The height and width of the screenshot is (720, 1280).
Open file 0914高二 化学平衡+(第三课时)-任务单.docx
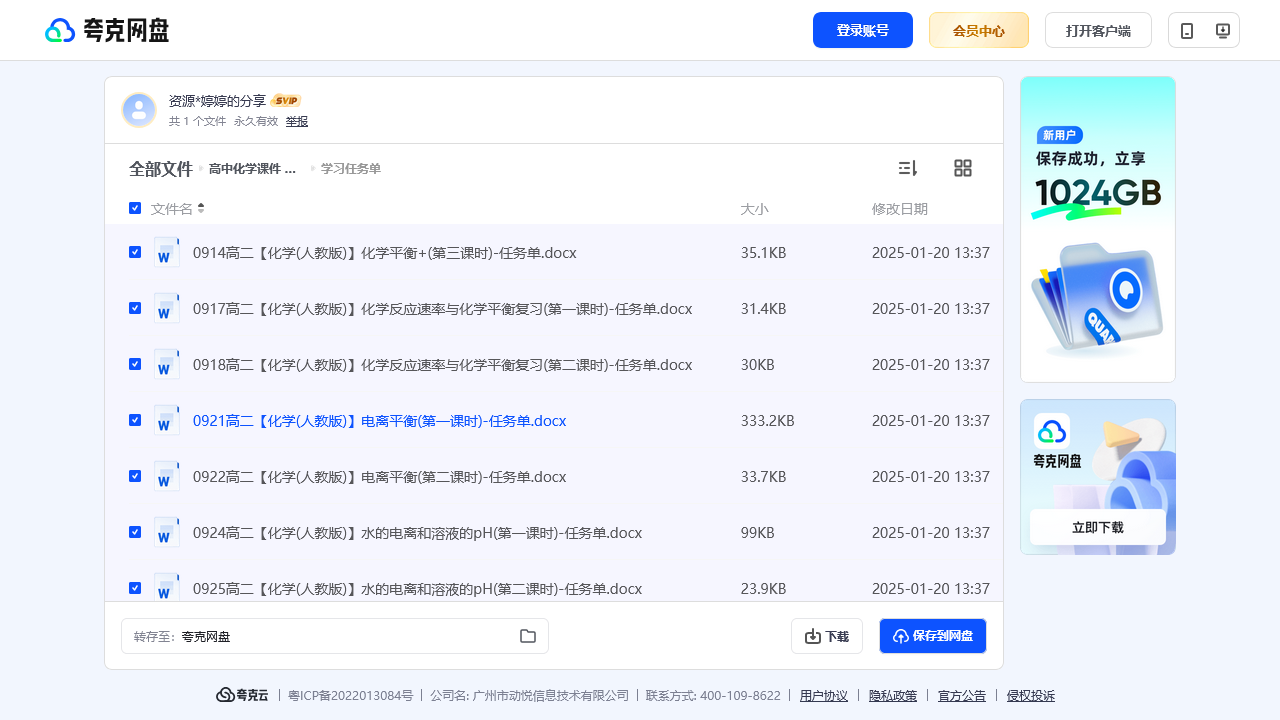384,253
